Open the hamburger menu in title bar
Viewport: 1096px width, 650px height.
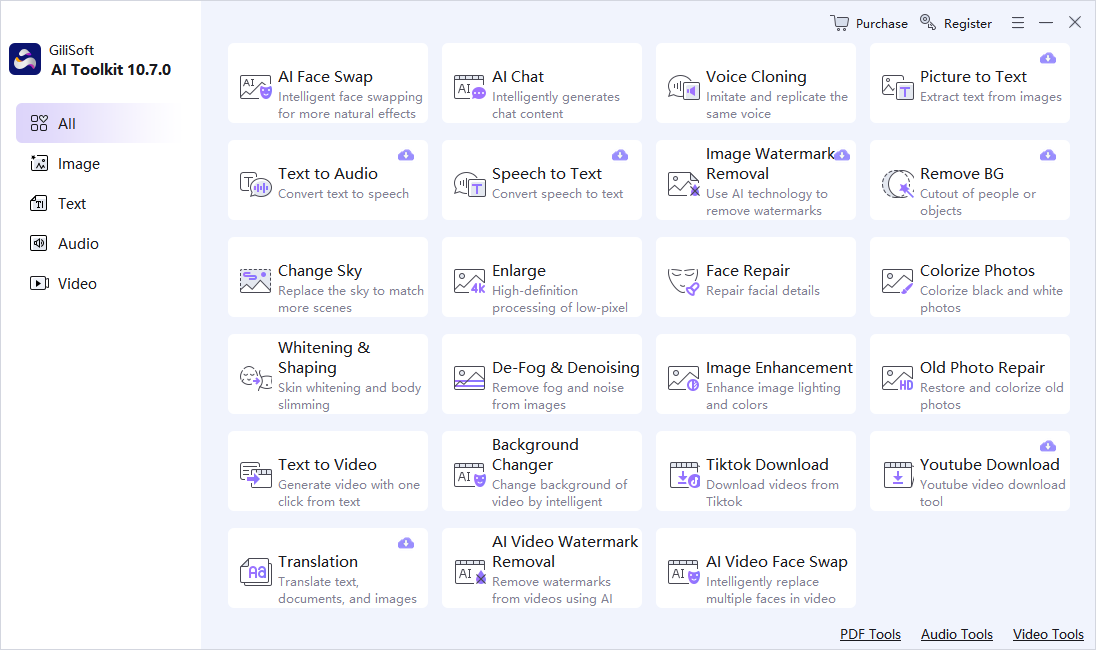pyautogui.click(x=1018, y=23)
